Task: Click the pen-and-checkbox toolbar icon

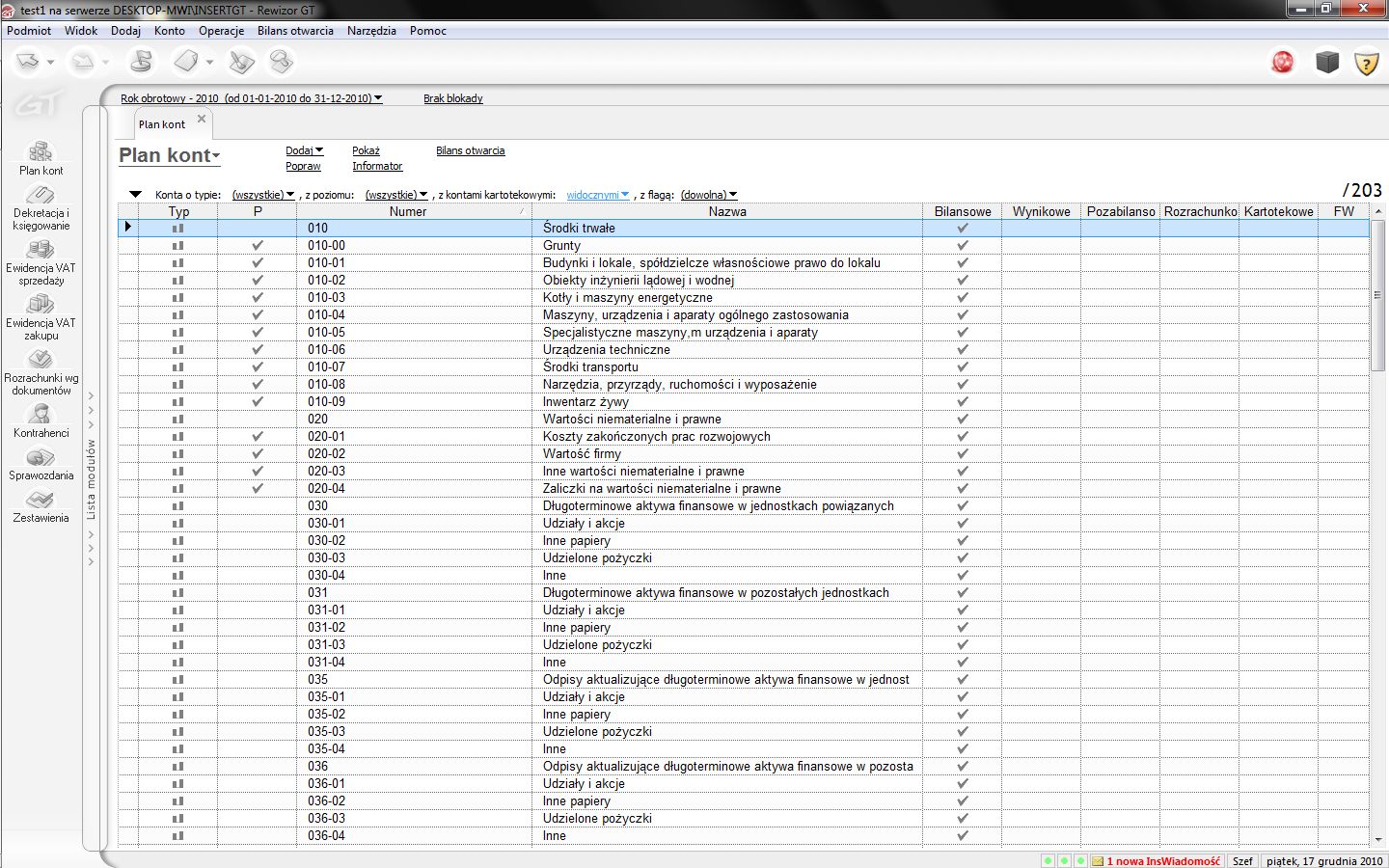Action: pos(241,62)
